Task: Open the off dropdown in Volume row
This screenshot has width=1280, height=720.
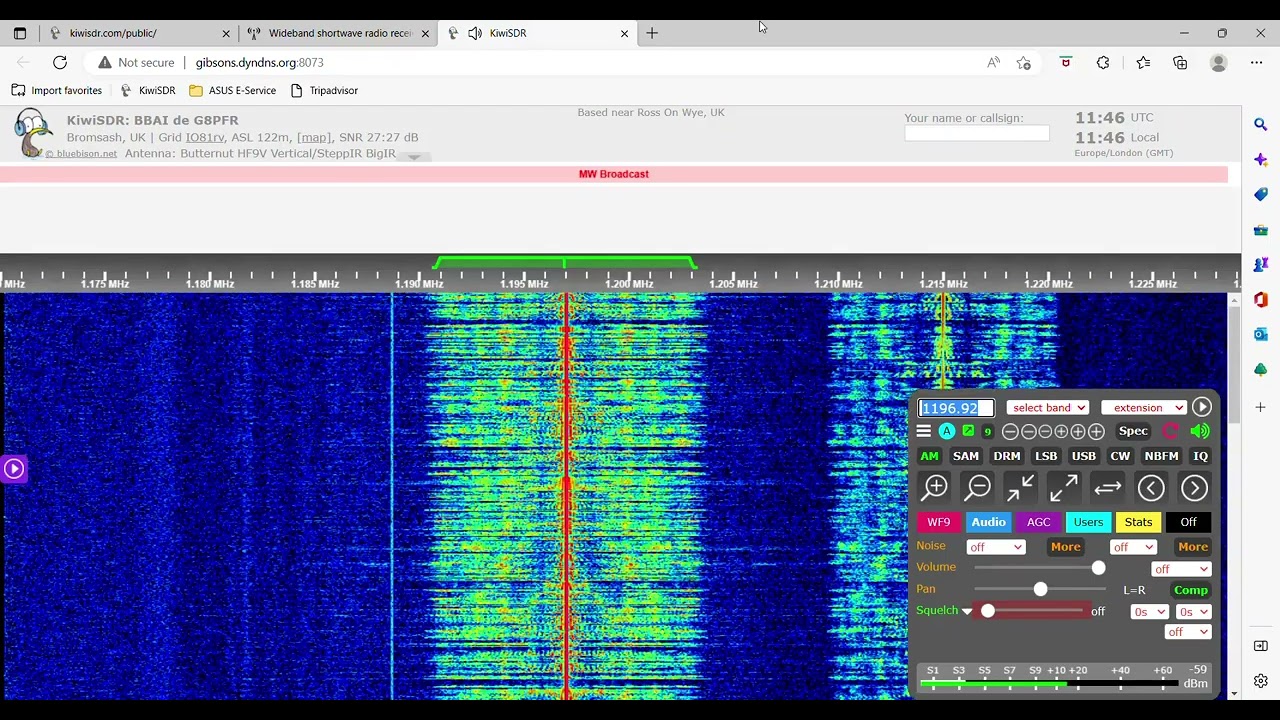Action: (1181, 569)
